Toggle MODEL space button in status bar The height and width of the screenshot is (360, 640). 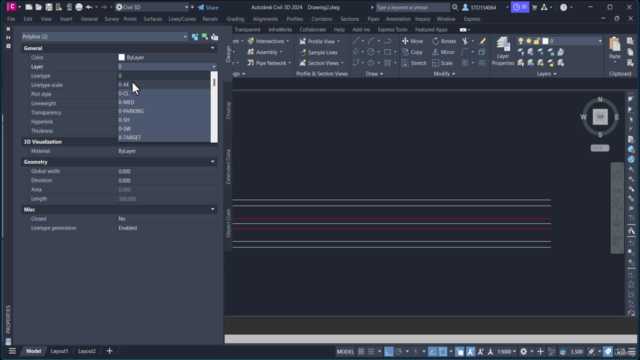point(345,351)
